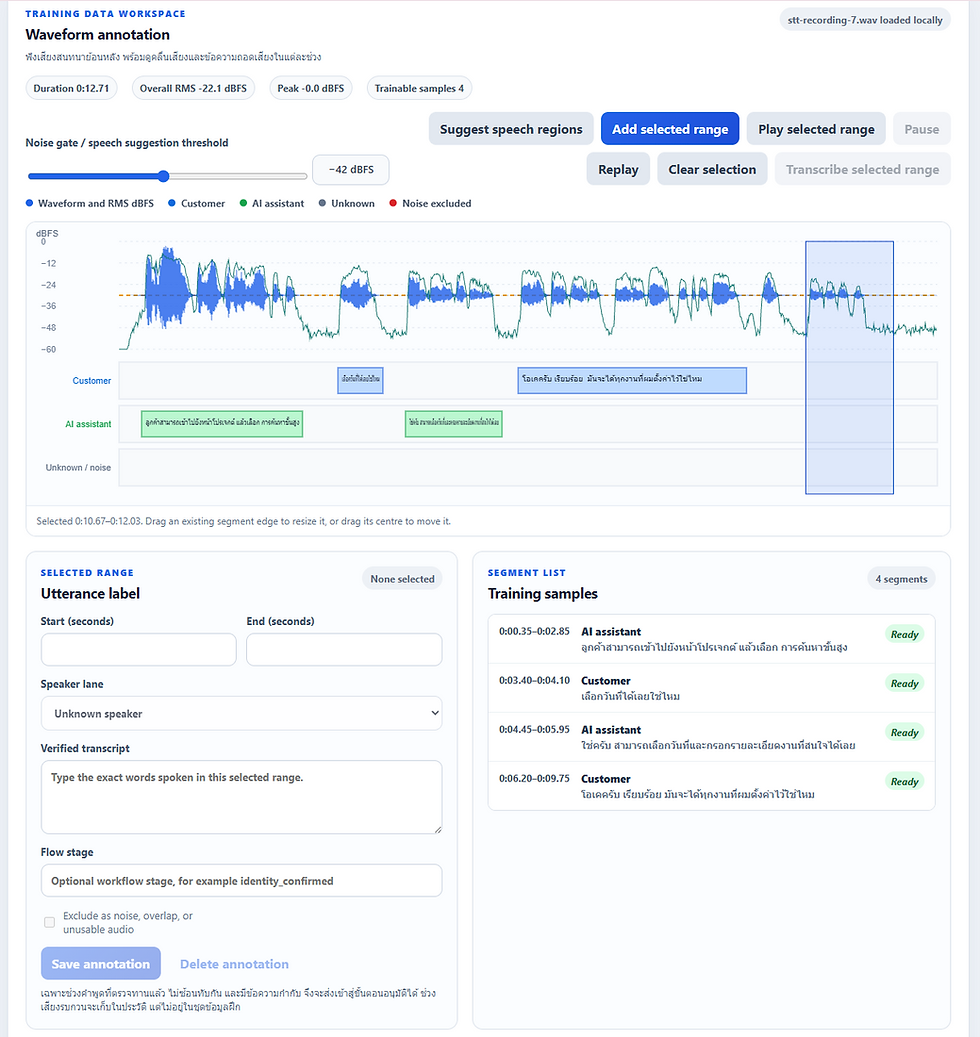Save the annotation
Screen dimensions: 980x1037
[101, 964]
